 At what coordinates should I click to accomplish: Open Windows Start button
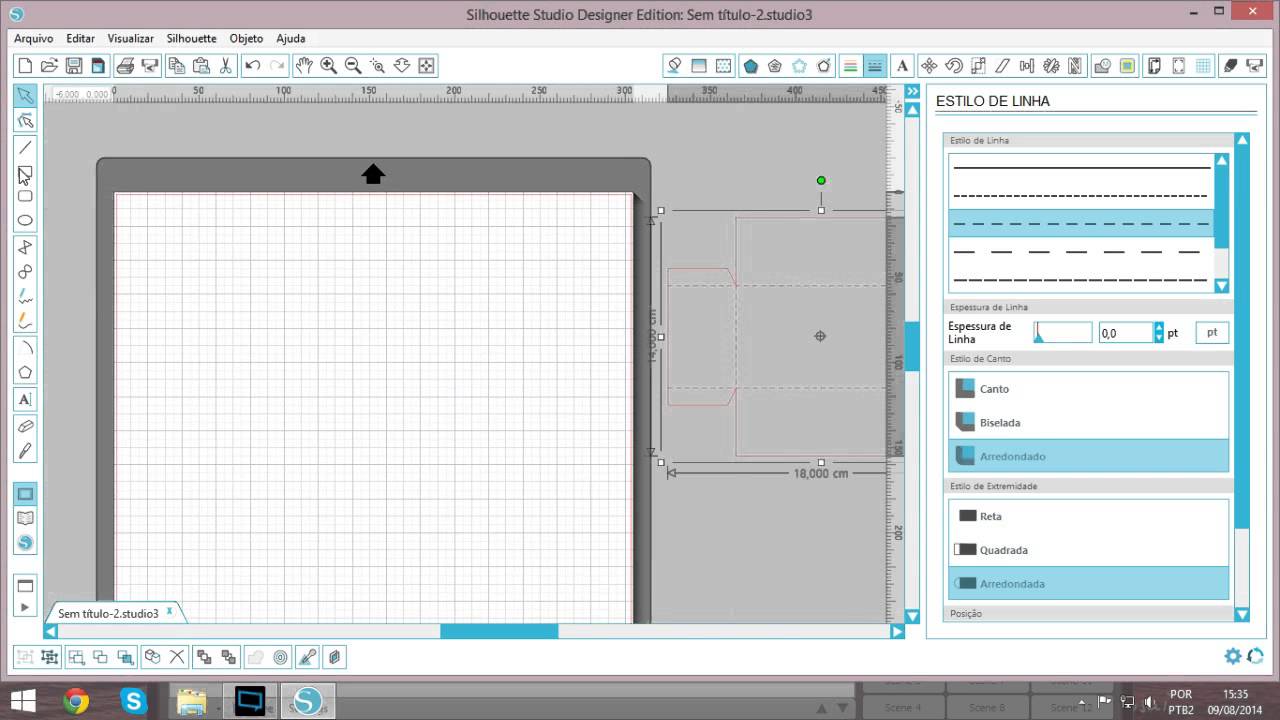point(22,700)
